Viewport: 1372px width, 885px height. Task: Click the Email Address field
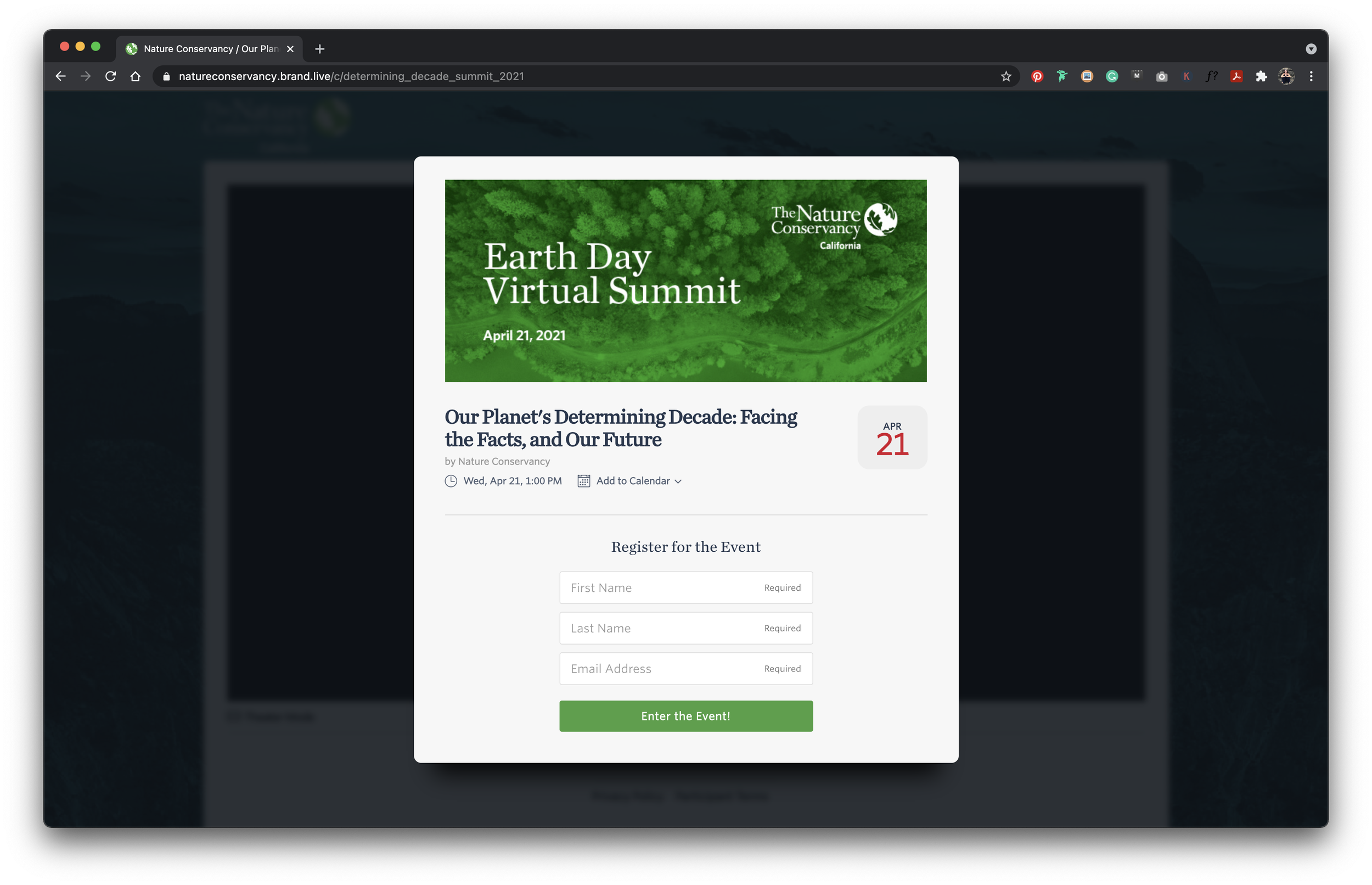pos(685,668)
